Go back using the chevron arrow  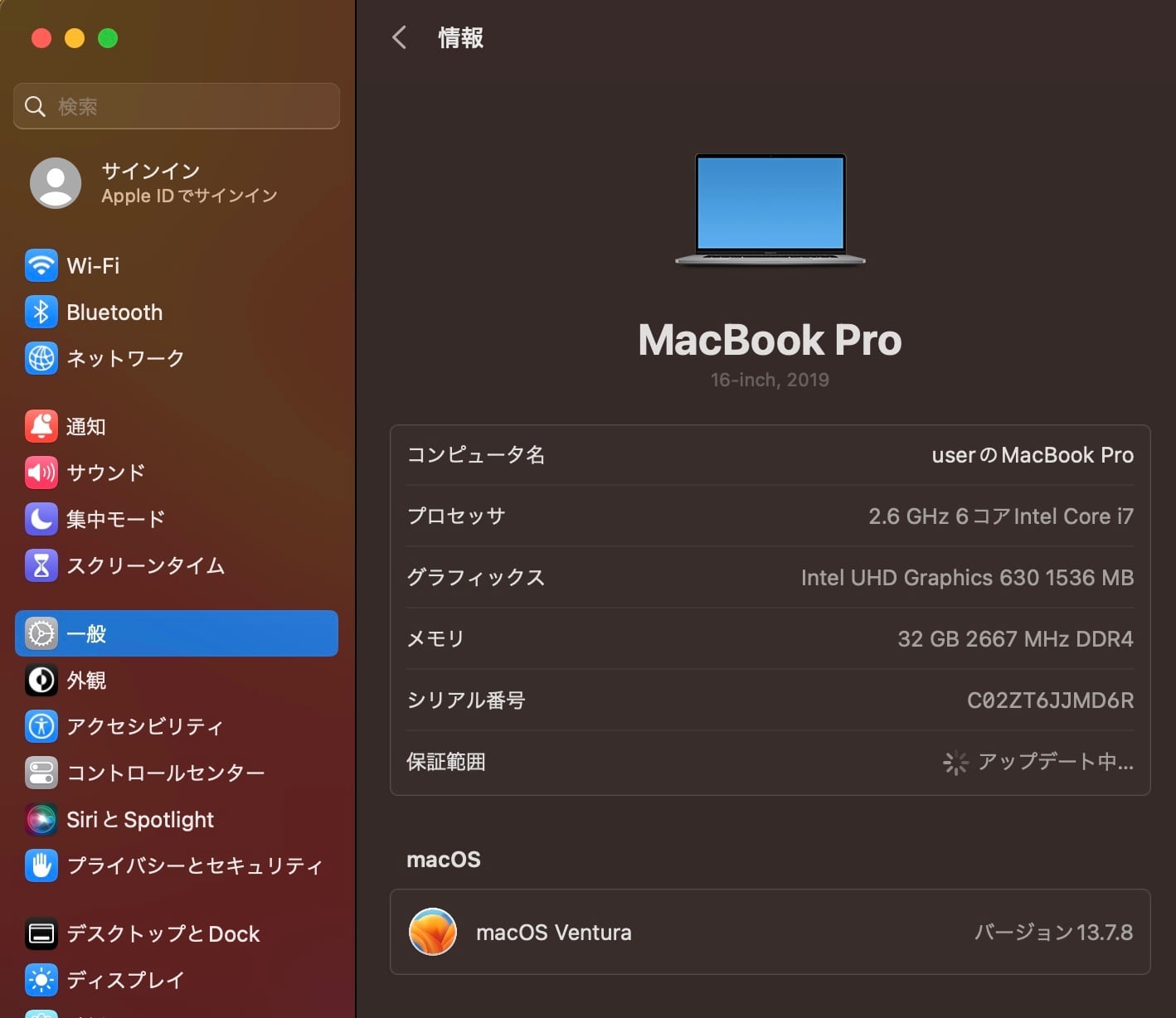point(400,37)
